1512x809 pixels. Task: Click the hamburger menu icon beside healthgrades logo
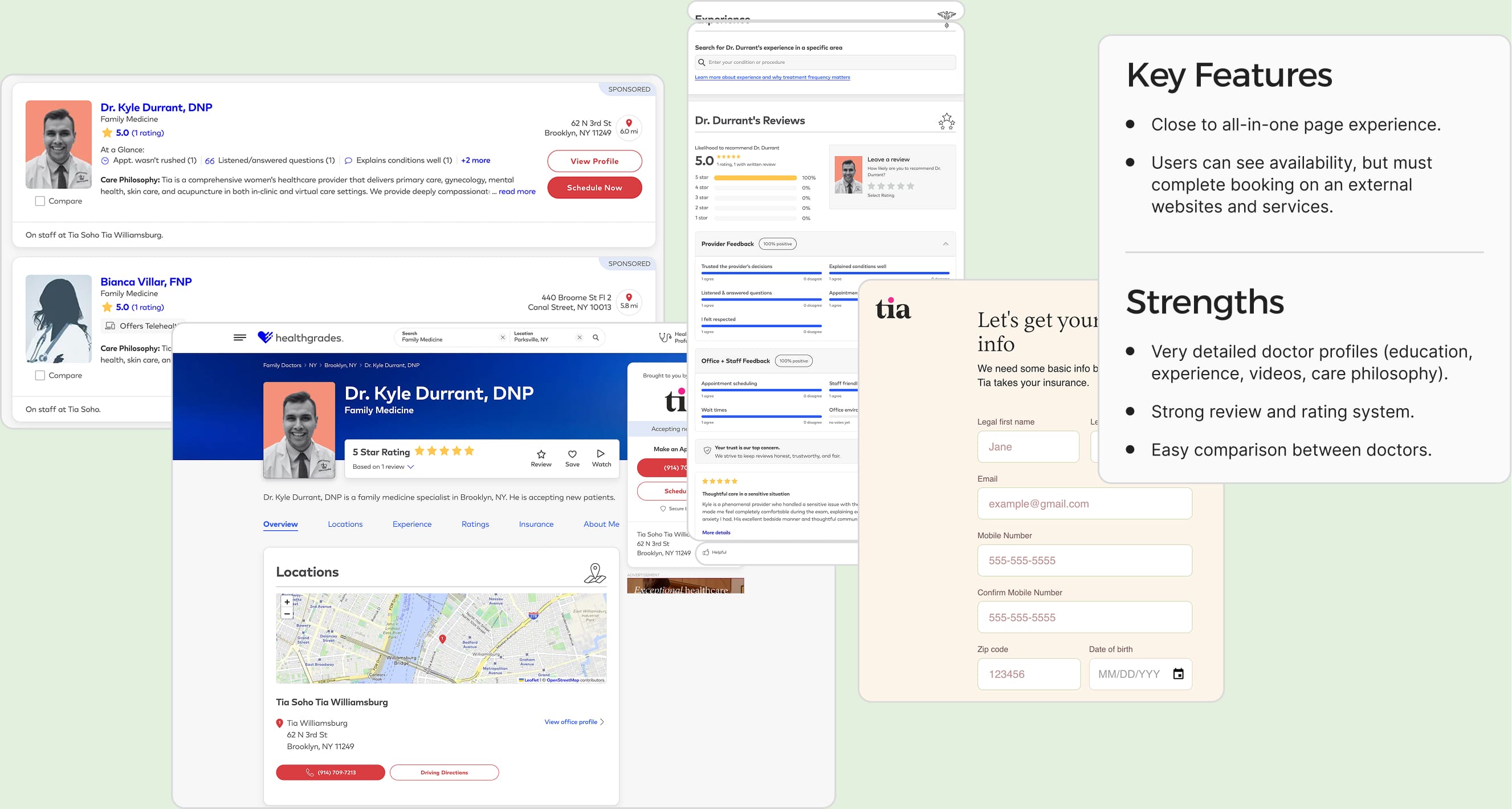(x=239, y=338)
